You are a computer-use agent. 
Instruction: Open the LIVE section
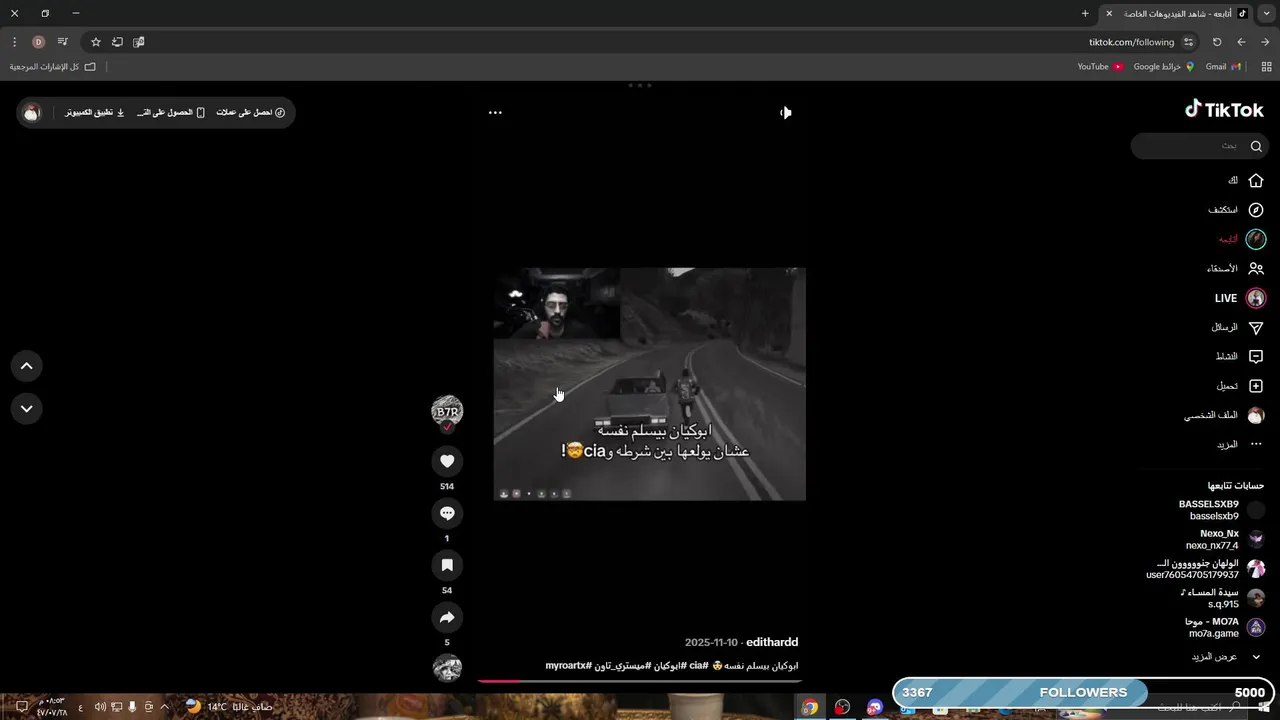(1240, 298)
